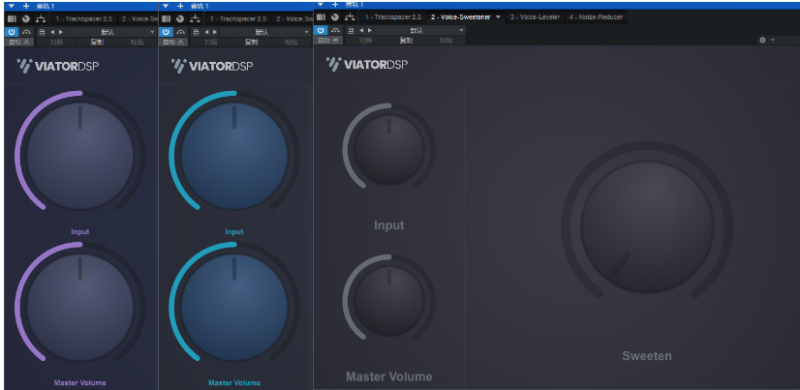Switch to Trackspacer 2.5 tab in gray window
Image resolution: width=800 pixels, height=390 pixels.
[393, 17]
